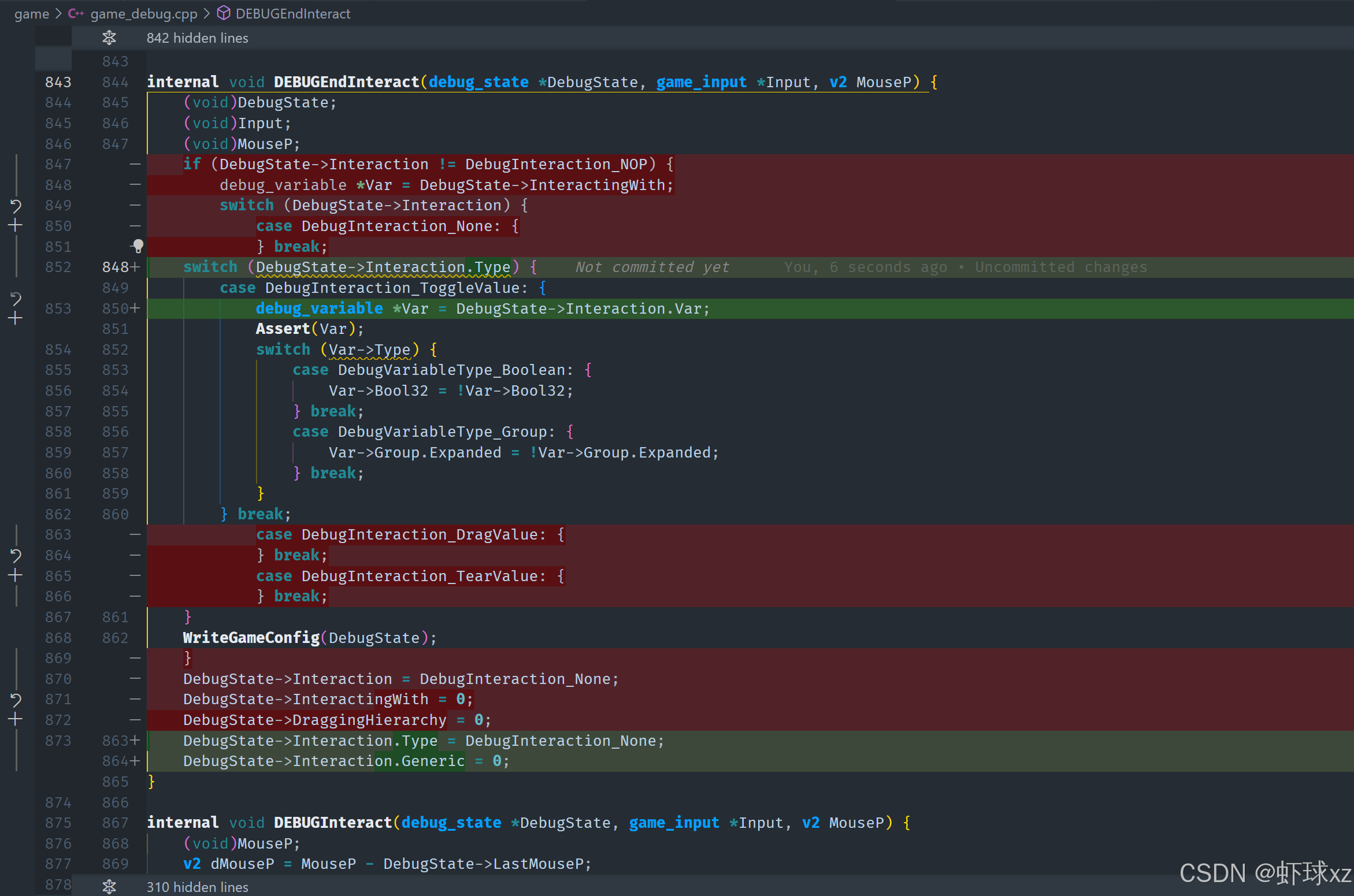Screen dimensions: 1354x896
Task: Click the '842 hidden lines' label
Action: pyautogui.click(x=197, y=38)
